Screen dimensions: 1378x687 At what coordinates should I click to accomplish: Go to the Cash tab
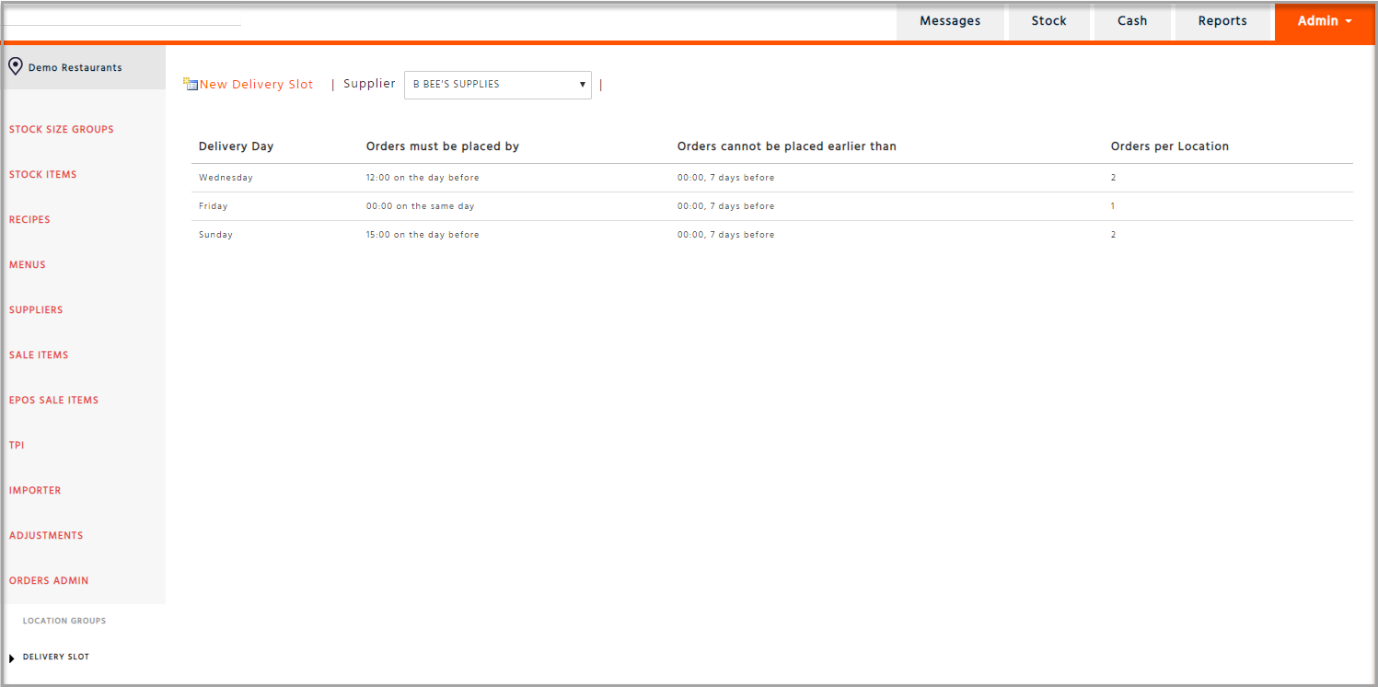tap(1132, 21)
